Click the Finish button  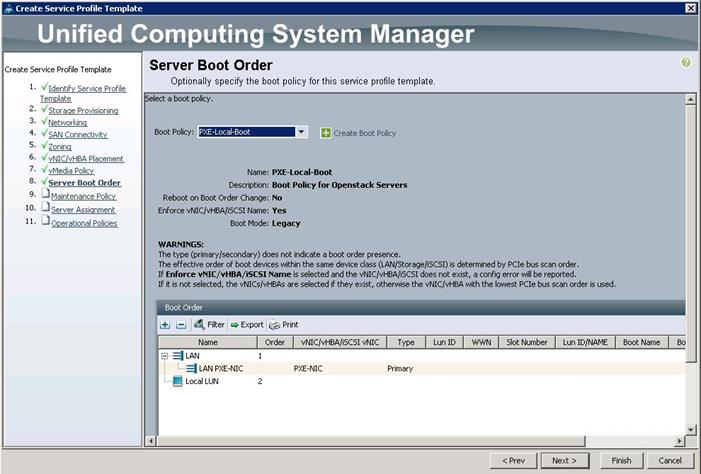(x=621, y=461)
